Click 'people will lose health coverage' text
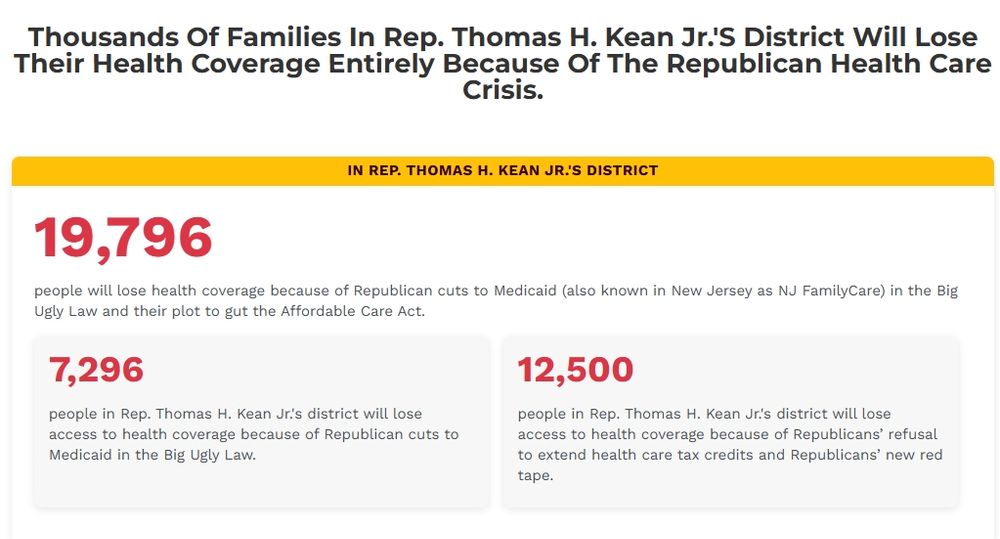This screenshot has height=539, width=1000. click(150, 291)
